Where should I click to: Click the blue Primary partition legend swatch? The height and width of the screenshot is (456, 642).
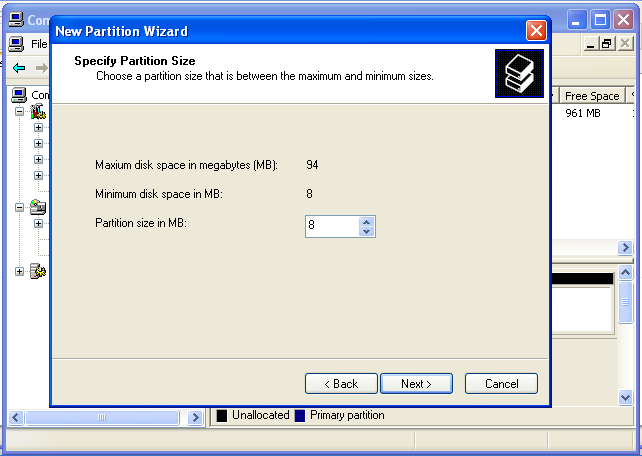tap(300, 416)
